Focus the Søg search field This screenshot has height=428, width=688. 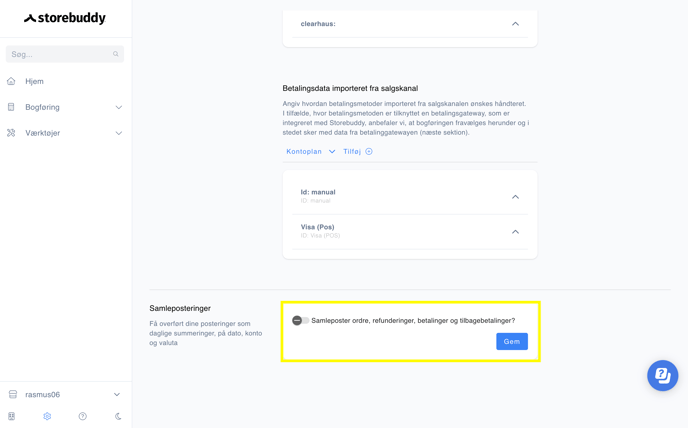[x=64, y=54]
